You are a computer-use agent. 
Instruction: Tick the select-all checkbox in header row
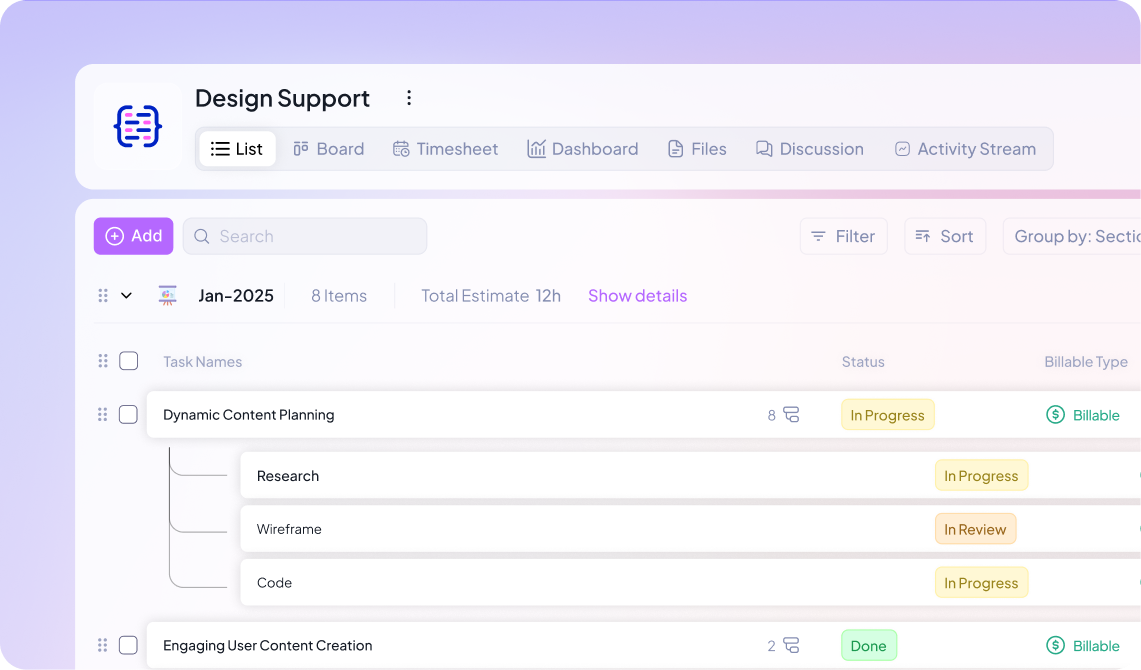coord(129,361)
